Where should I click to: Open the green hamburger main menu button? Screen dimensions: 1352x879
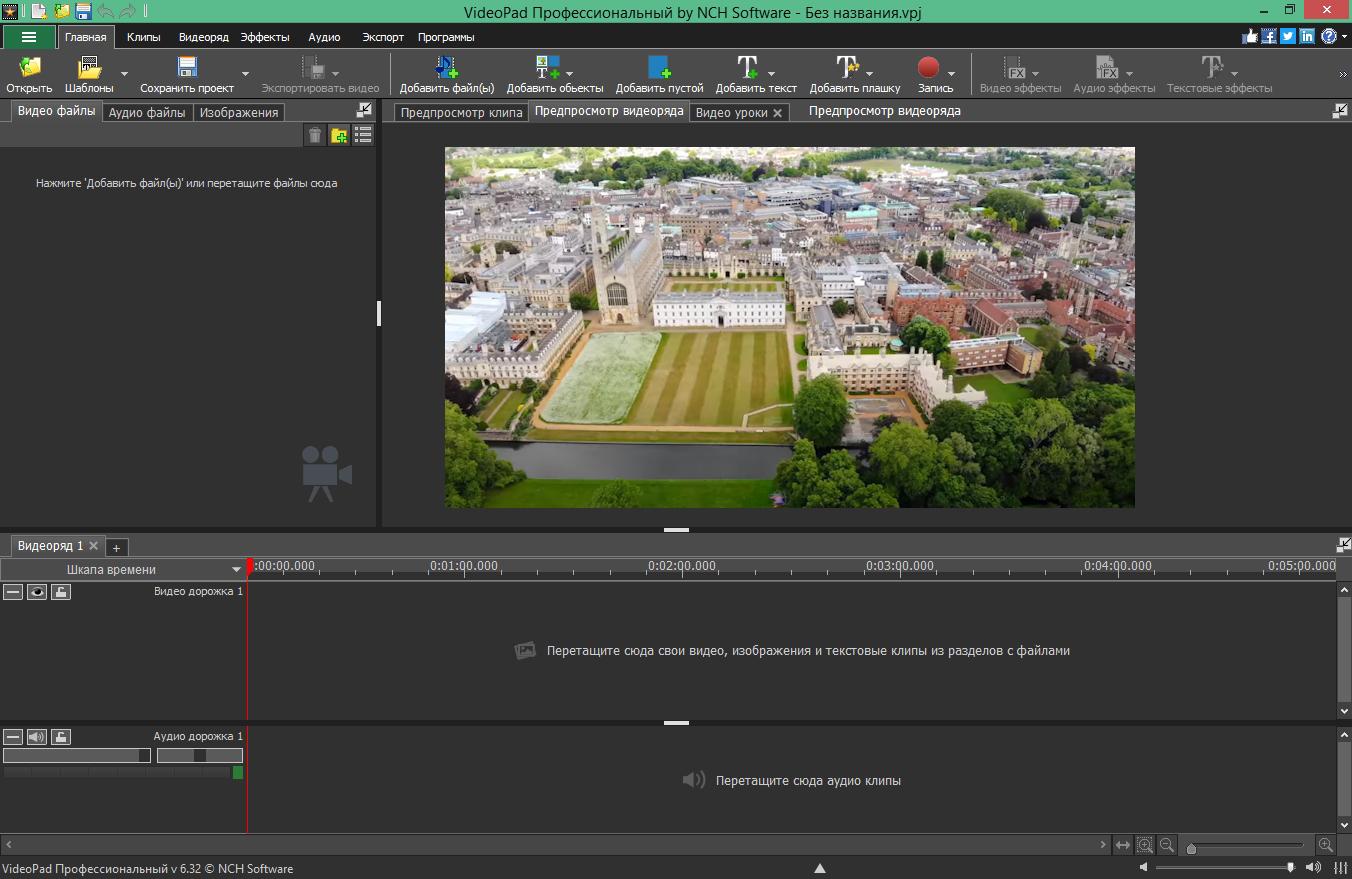(x=28, y=37)
